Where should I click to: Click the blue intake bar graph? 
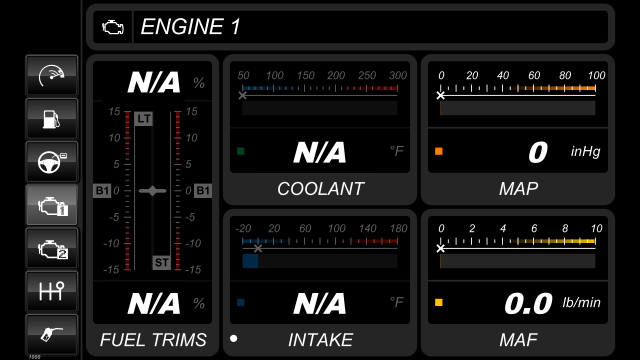click(250, 261)
